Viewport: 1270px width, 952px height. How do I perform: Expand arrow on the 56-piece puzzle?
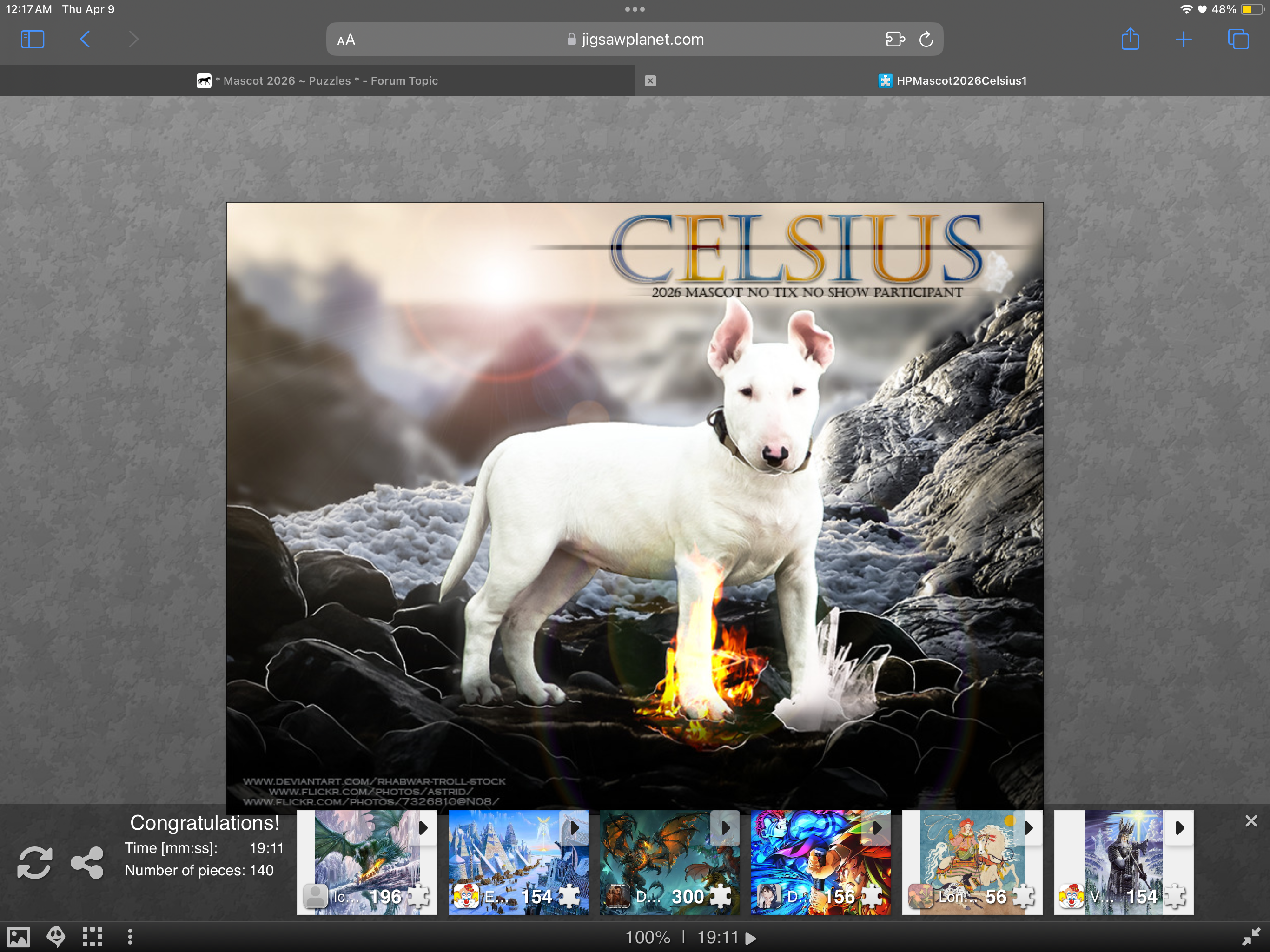1029,828
